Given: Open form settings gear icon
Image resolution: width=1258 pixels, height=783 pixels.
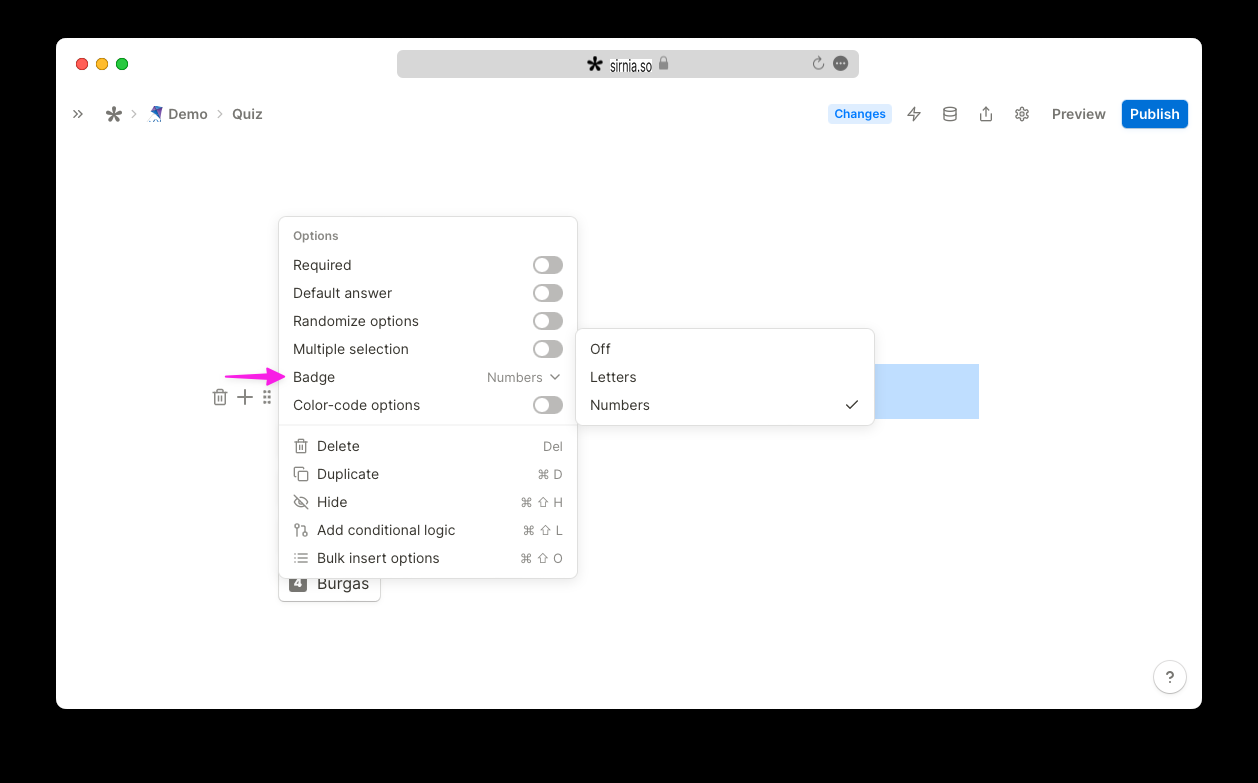Looking at the screenshot, I should 1022,114.
